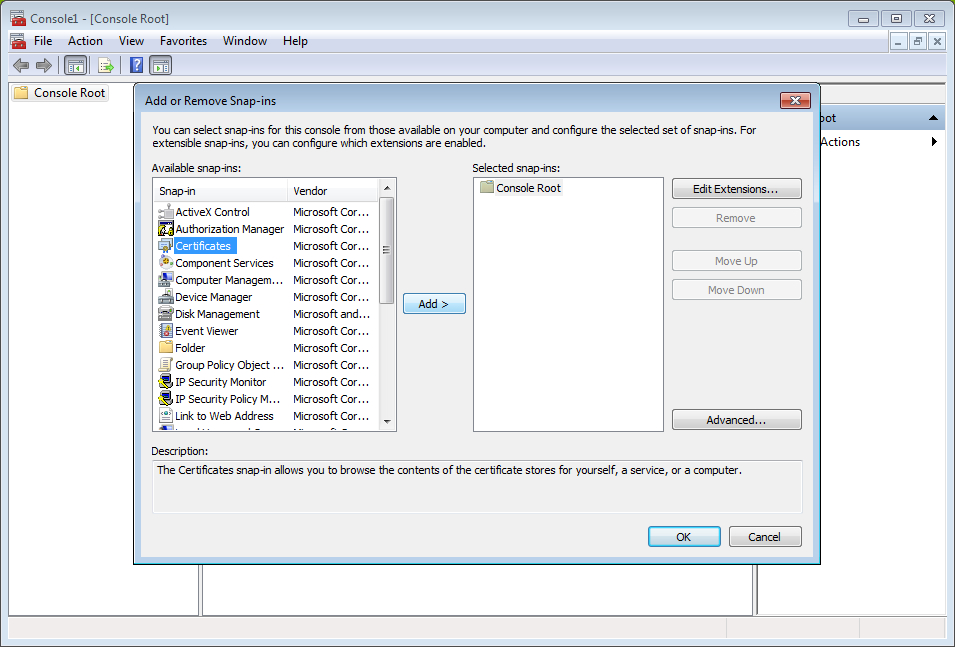Click the Edit Extensions... button
The image size is (955, 647).
pyautogui.click(x=736, y=189)
